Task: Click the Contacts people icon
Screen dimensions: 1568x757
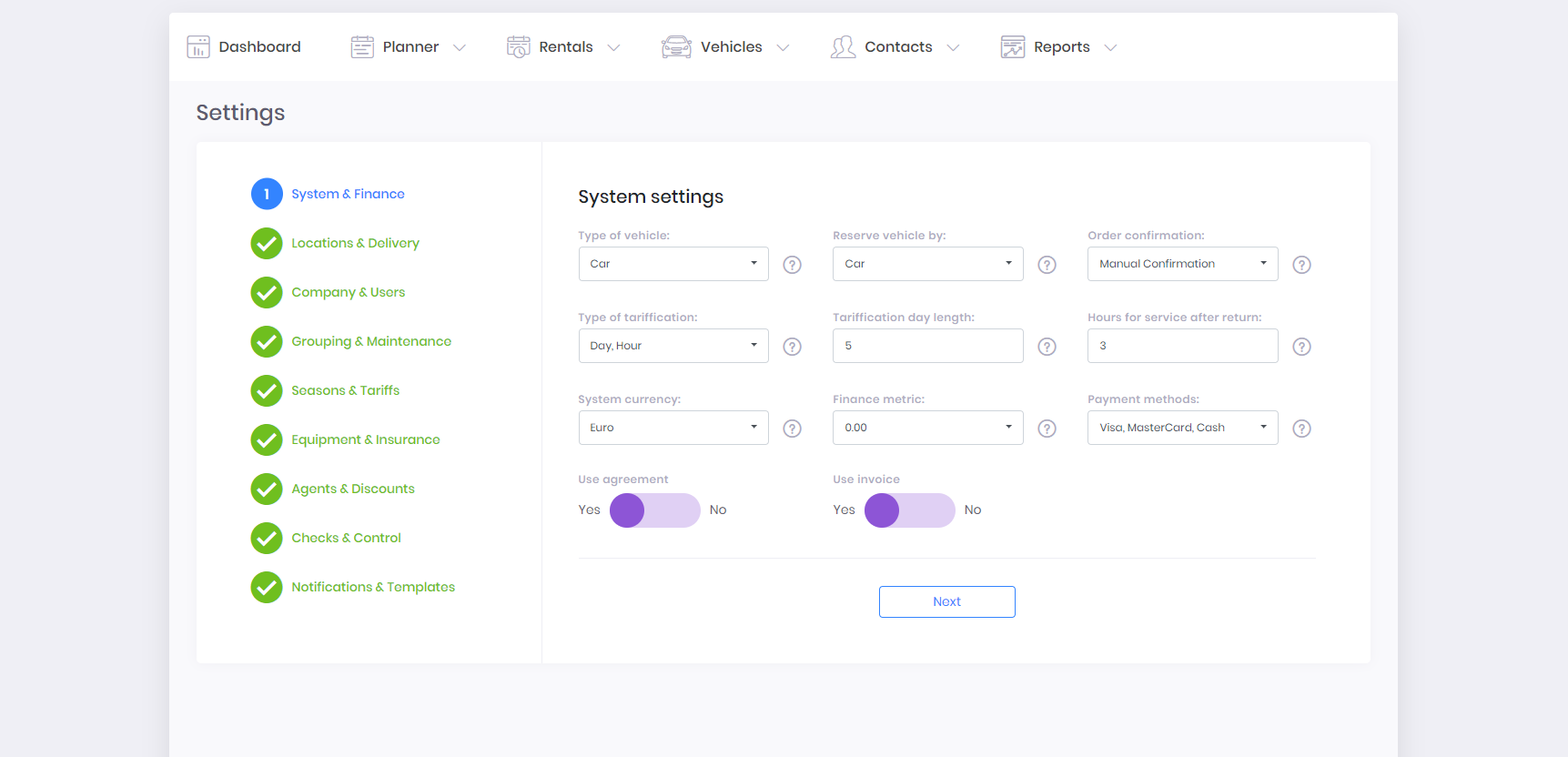Action: (843, 46)
